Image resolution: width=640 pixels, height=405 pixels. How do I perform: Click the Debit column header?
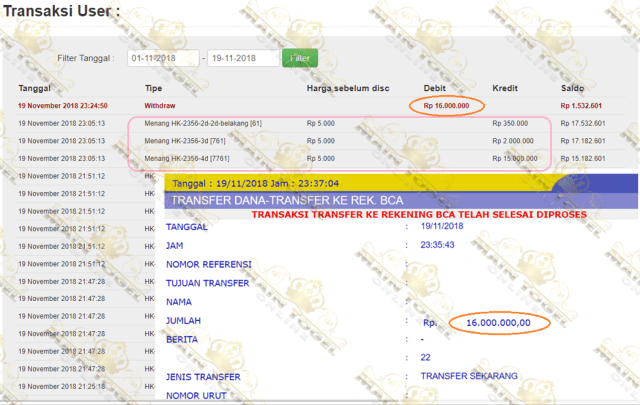(434, 88)
